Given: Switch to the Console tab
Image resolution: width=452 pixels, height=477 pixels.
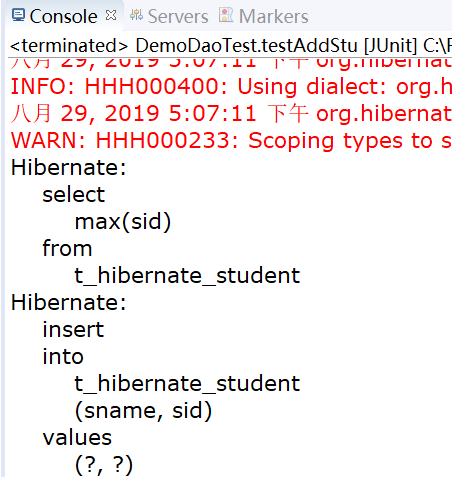Looking at the screenshot, I should pyautogui.click(x=63, y=16).
